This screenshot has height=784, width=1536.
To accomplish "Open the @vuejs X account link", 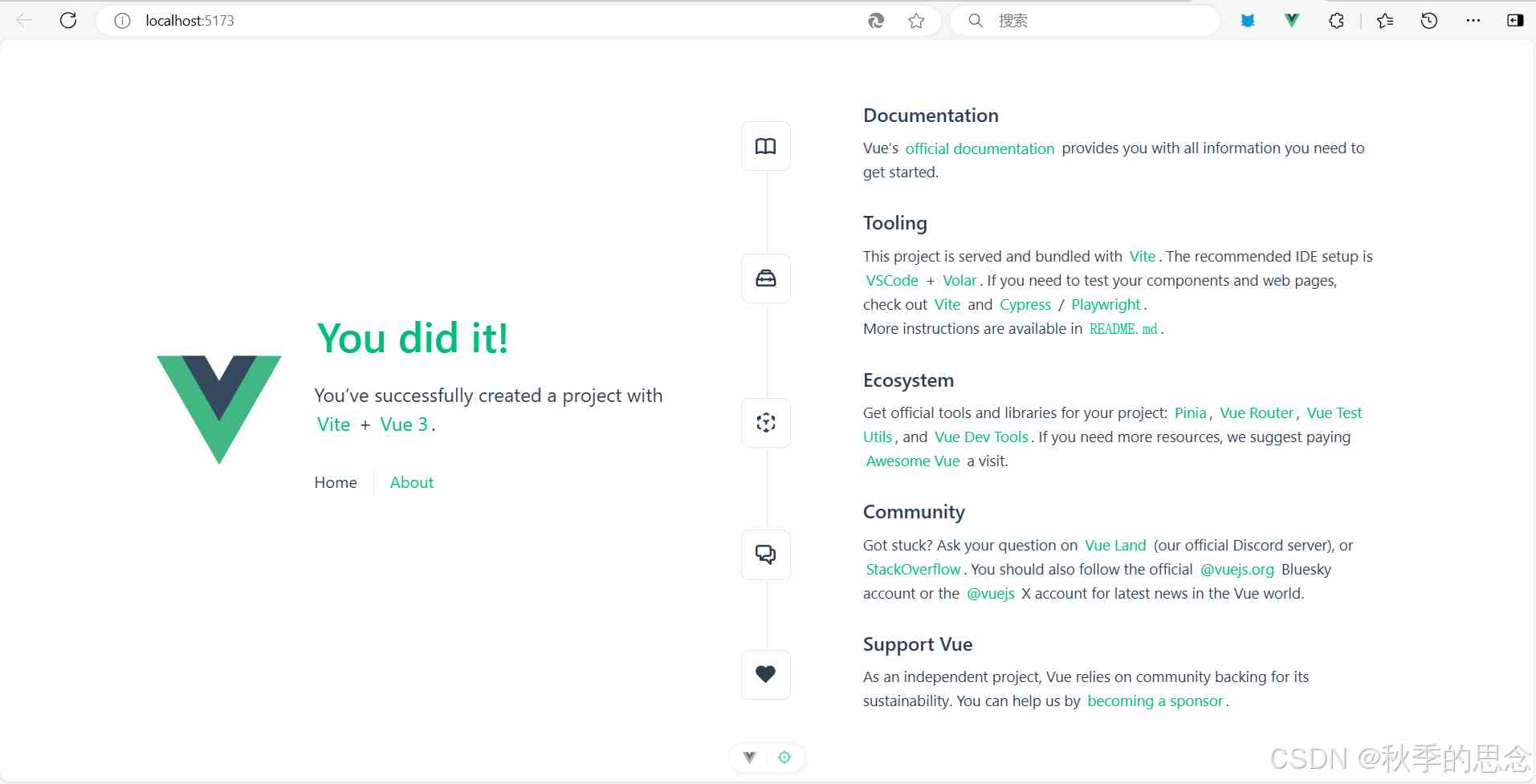I will tap(990, 594).
